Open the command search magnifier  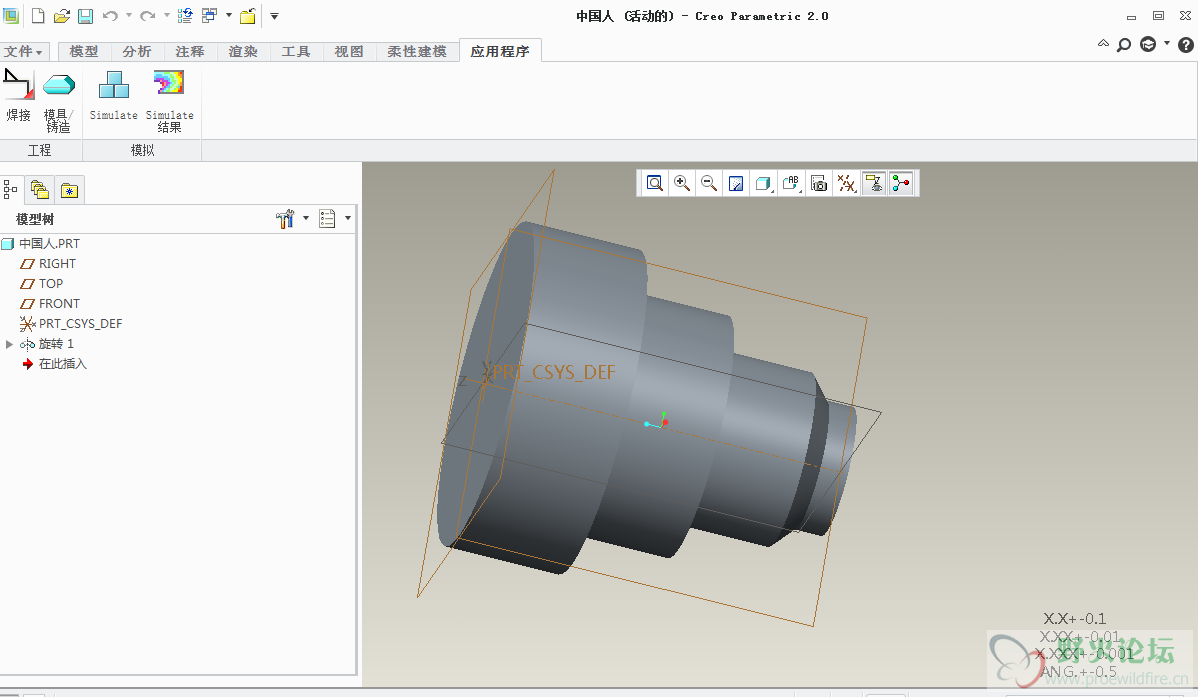point(1124,45)
